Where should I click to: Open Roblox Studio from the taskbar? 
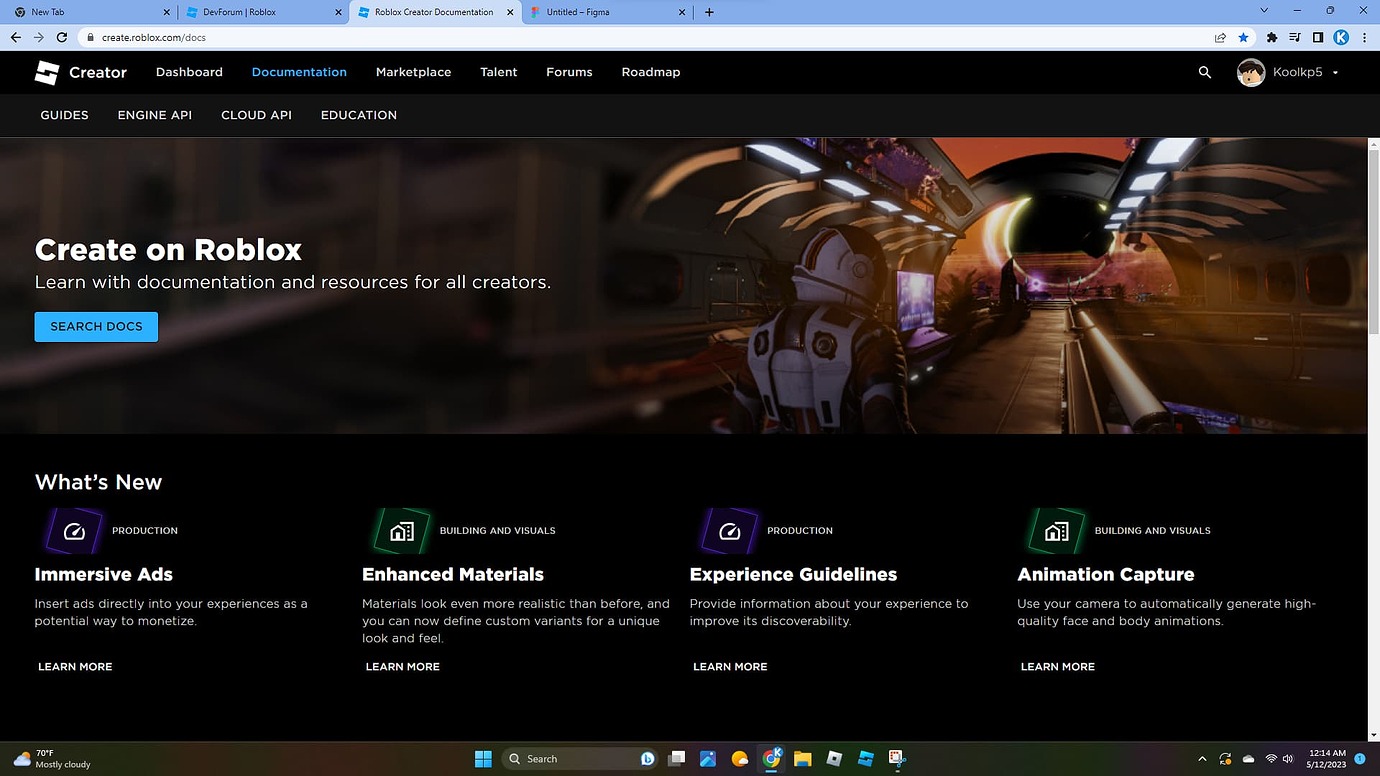865,758
